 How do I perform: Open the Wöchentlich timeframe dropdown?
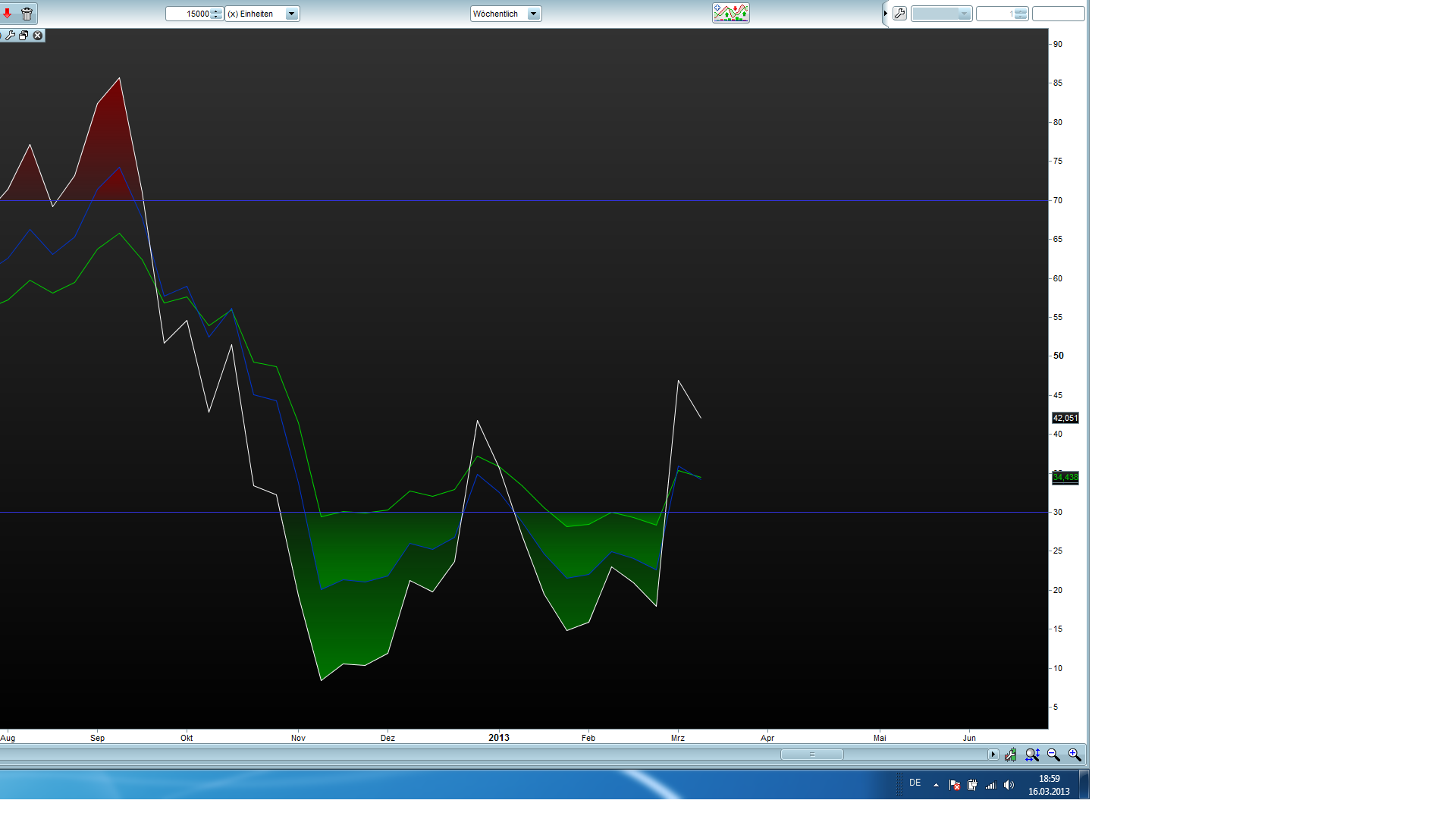533,14
